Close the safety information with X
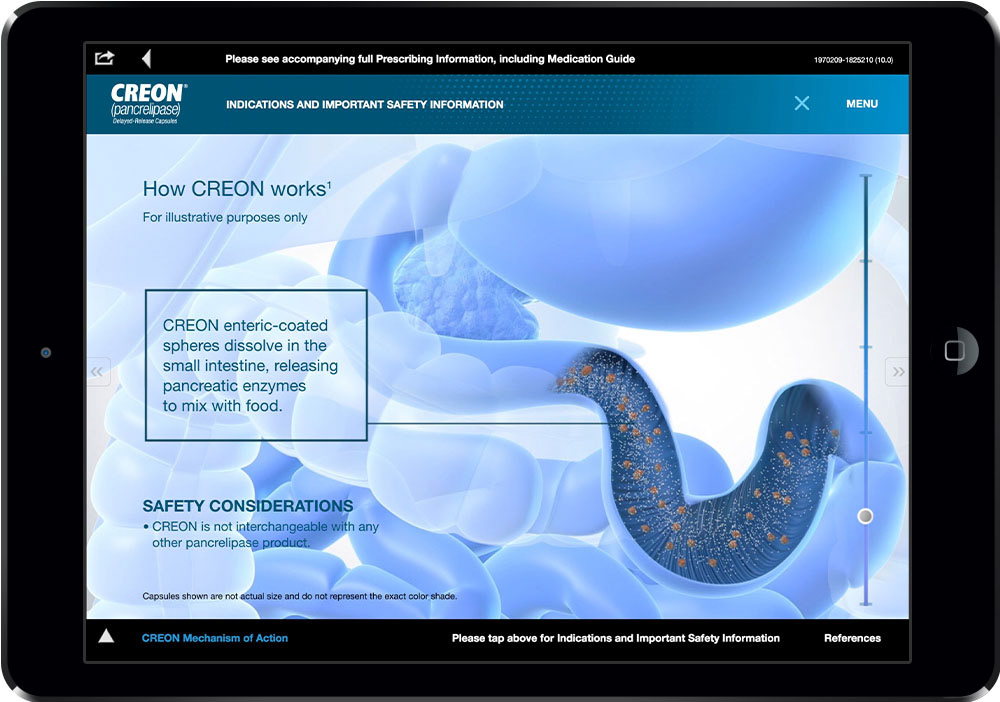 point(802,103)
